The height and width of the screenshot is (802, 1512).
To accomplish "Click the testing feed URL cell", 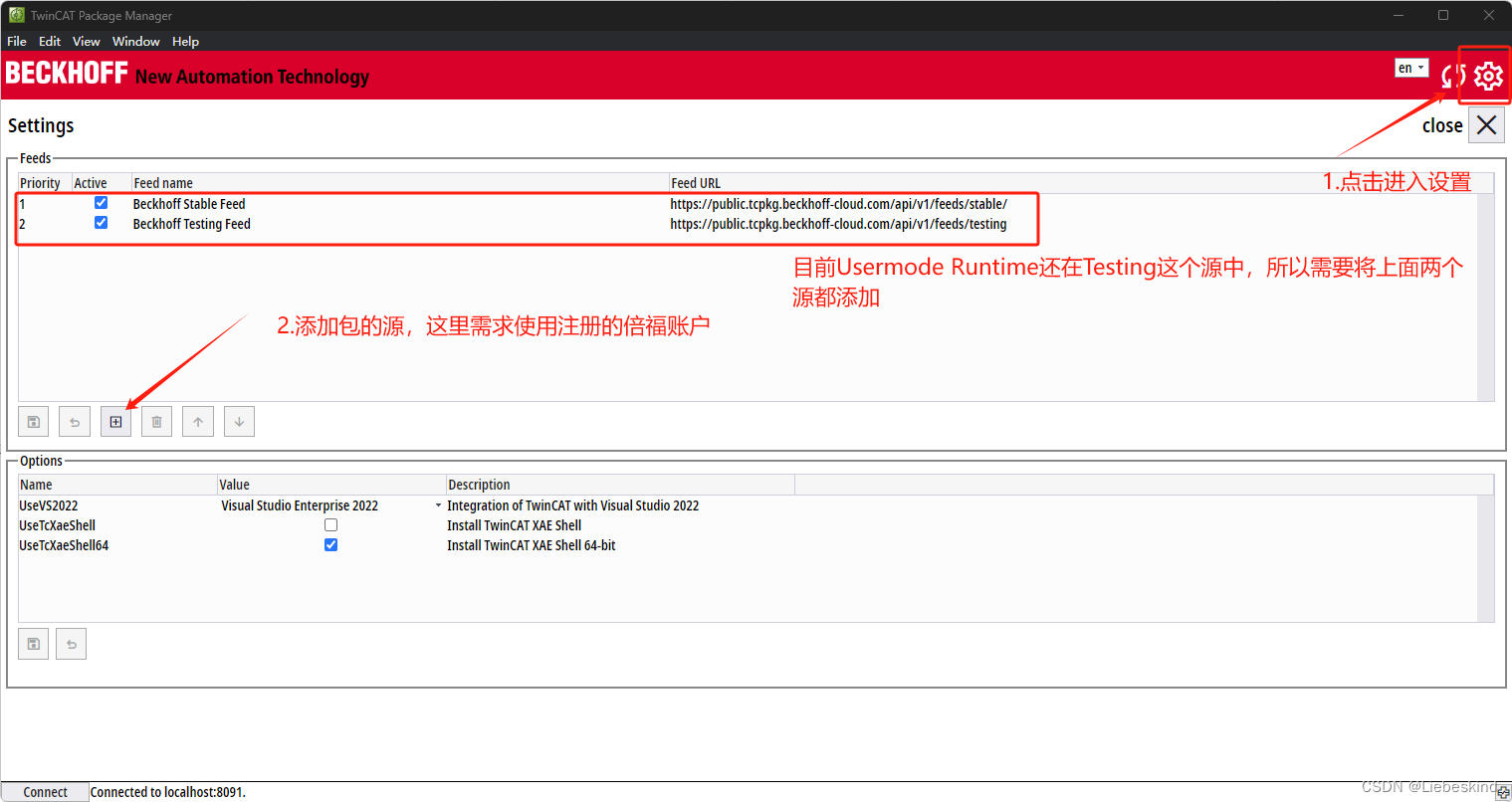I will (x=838, y=224).
